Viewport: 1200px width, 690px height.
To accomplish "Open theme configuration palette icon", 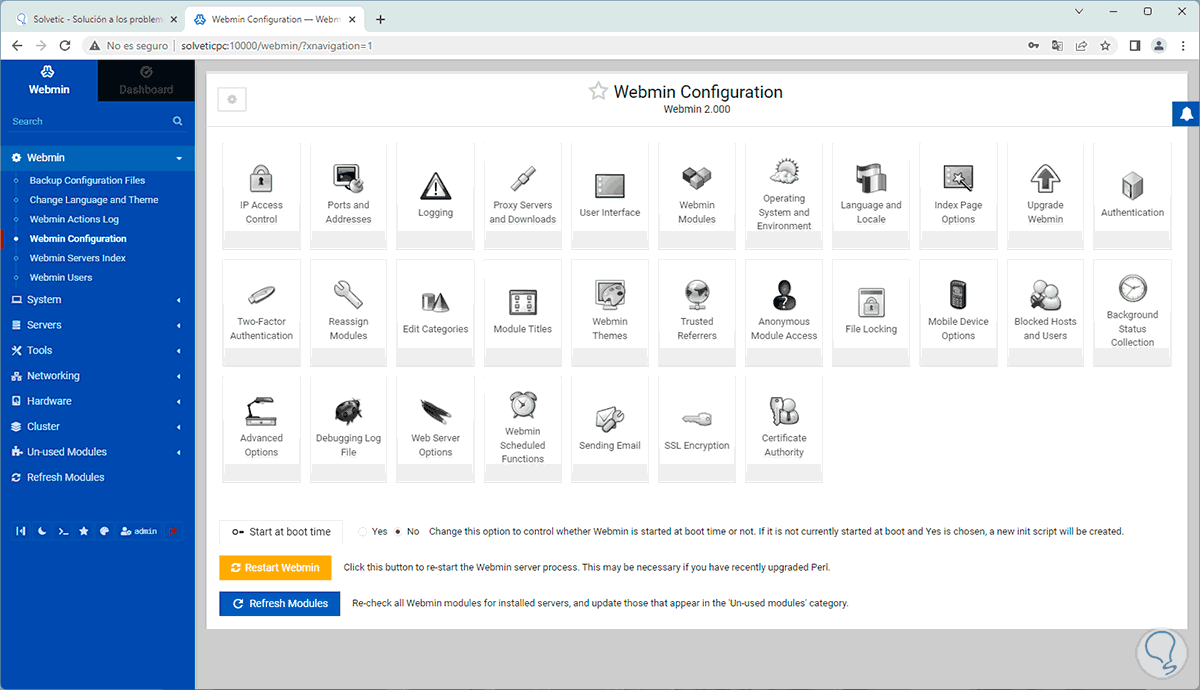I will click(104, 531).
